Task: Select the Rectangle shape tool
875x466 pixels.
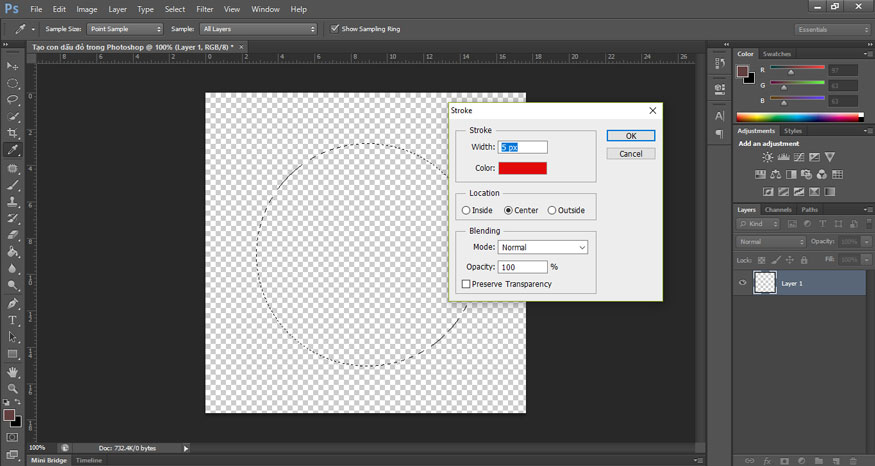Action: pyautogui.click(x=12, y=354)
